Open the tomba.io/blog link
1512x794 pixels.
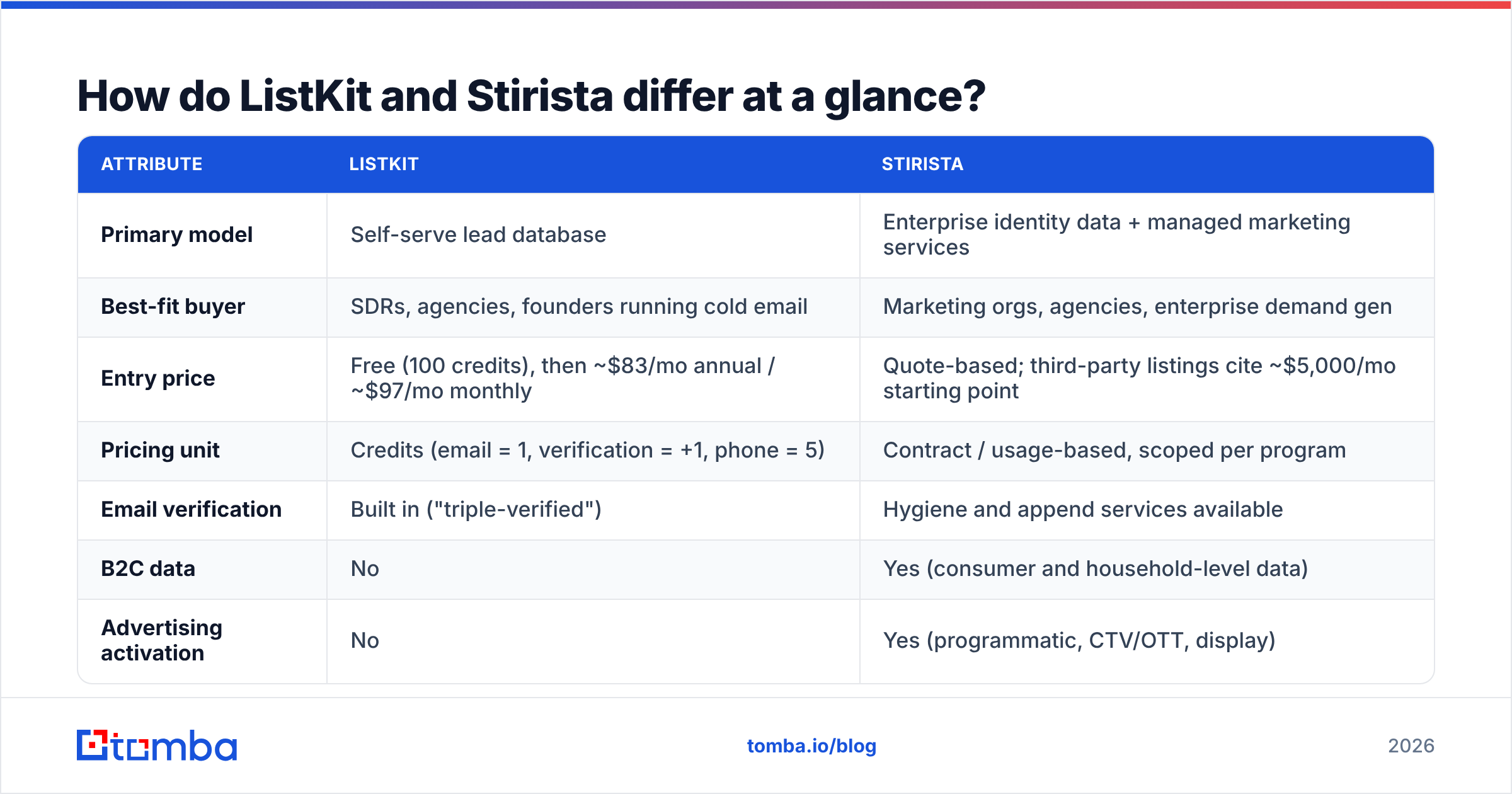[811, 746]
